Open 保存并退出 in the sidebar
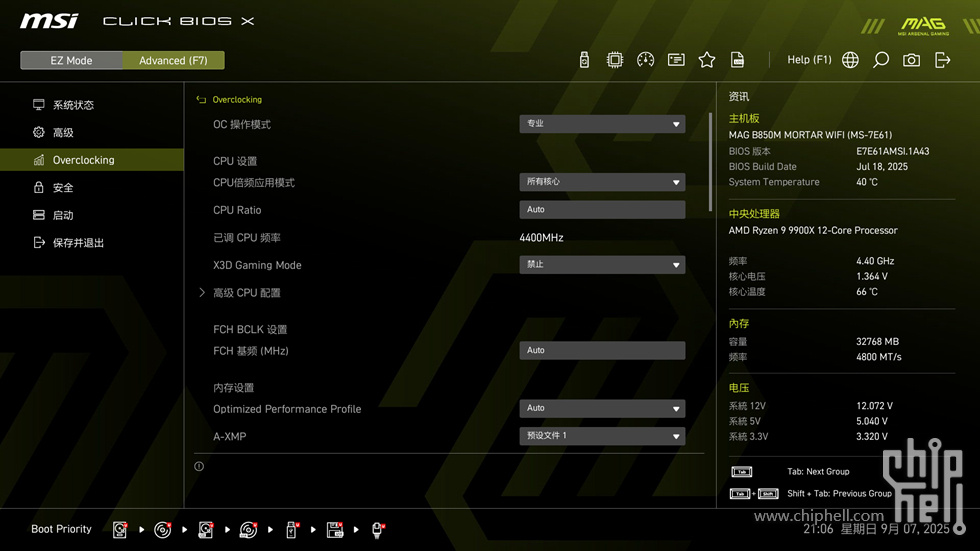 pos(92,242)
